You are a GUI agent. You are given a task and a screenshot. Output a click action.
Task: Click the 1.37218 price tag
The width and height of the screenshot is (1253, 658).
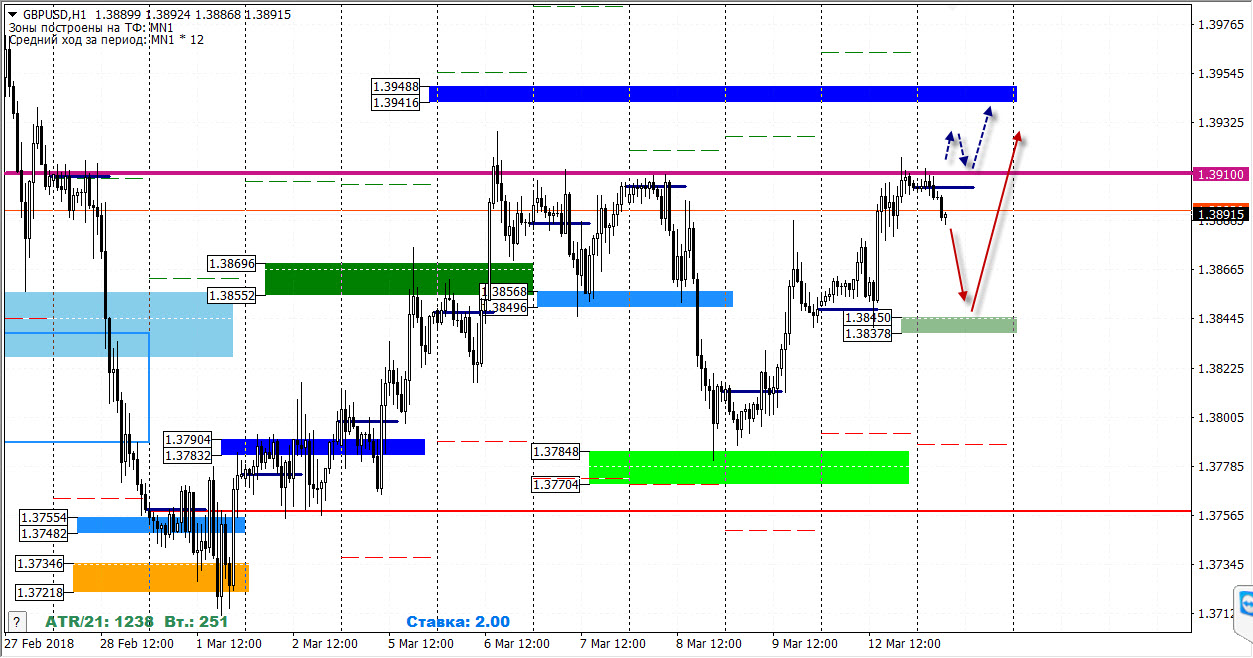coord(40,593)
